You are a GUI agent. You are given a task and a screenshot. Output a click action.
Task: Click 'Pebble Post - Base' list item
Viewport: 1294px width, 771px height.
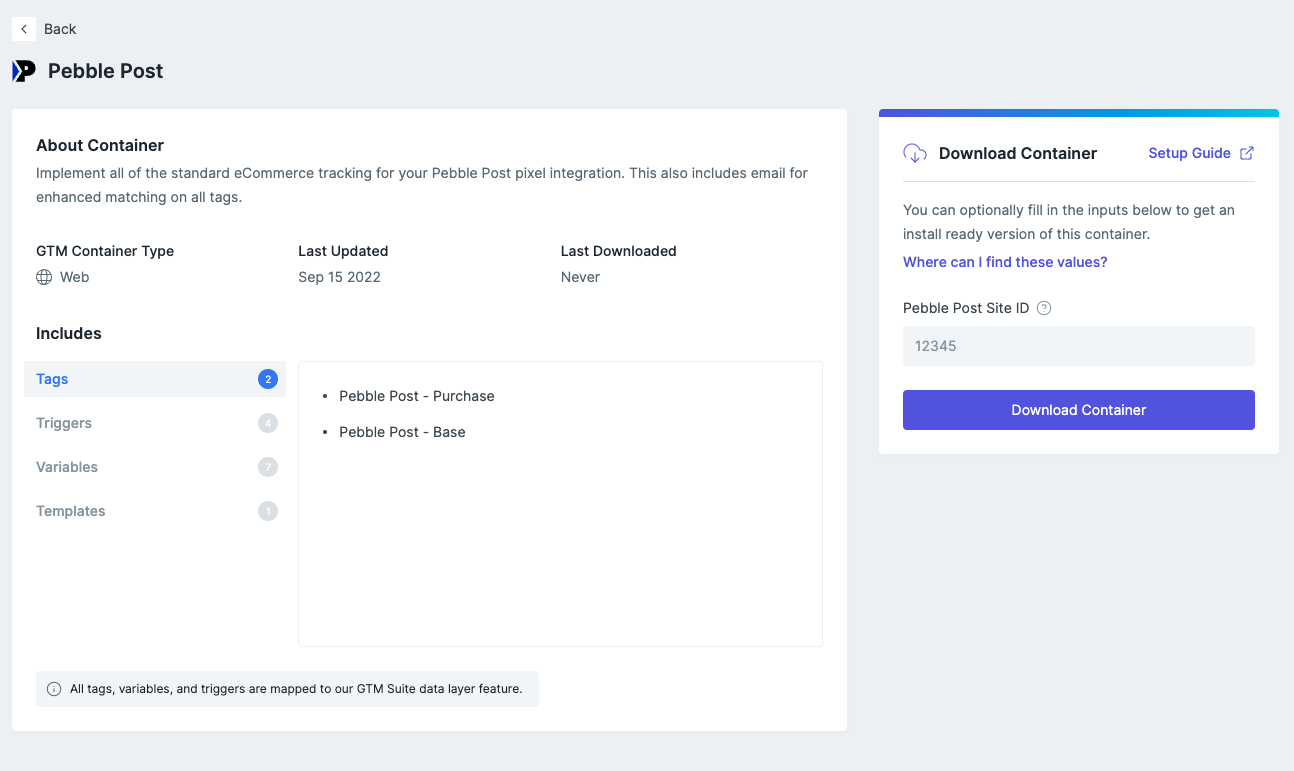pyautogui.click(x=402, y=432)
